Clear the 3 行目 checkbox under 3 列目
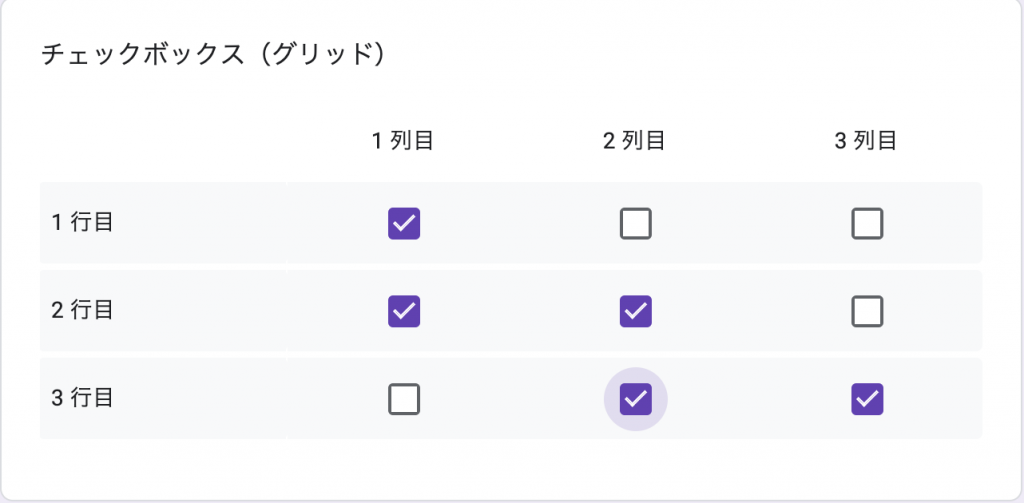 click(x=867, y=399)
